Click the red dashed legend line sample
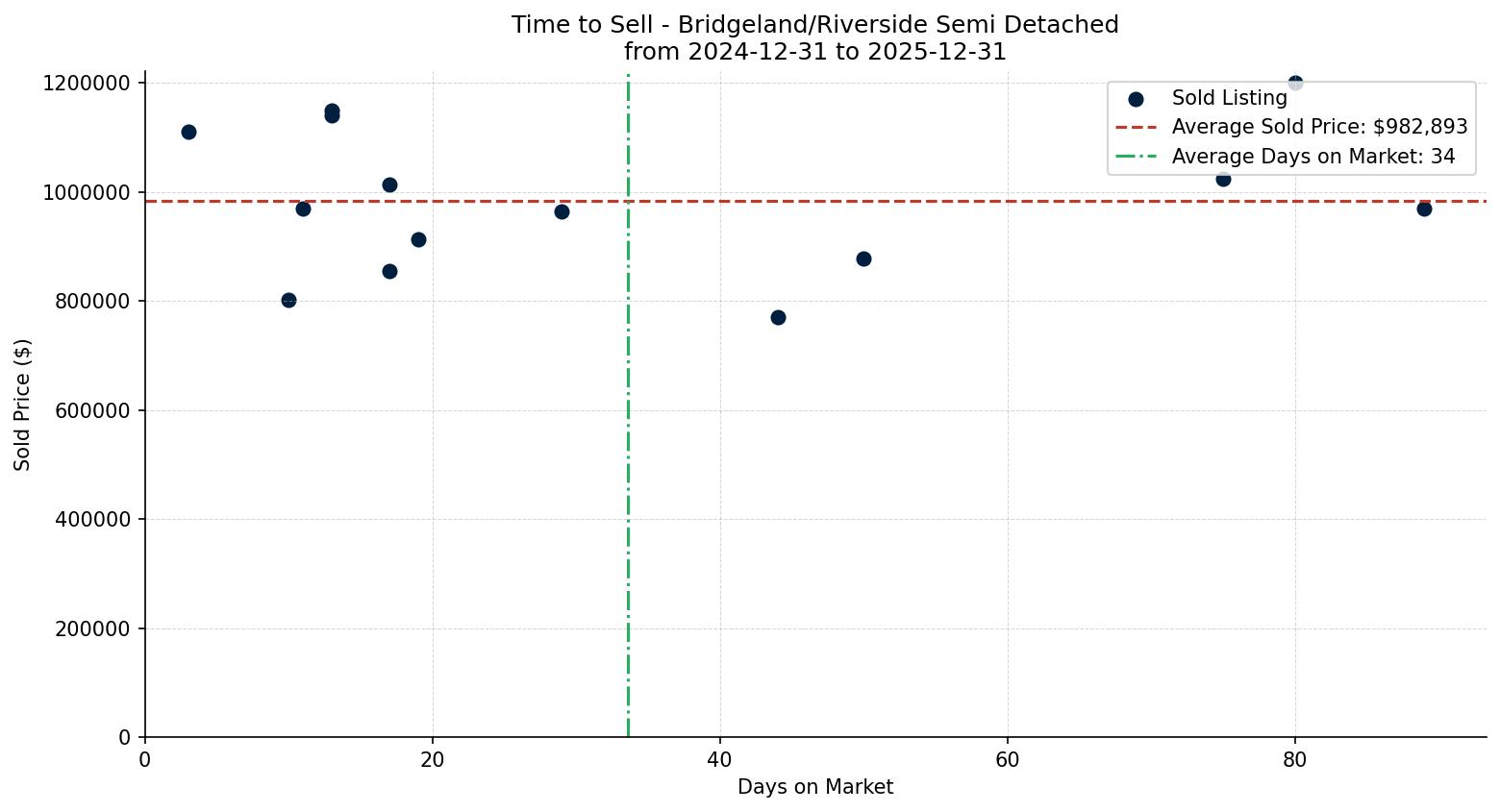1500x812 pixels. [x=1136, y=127]
